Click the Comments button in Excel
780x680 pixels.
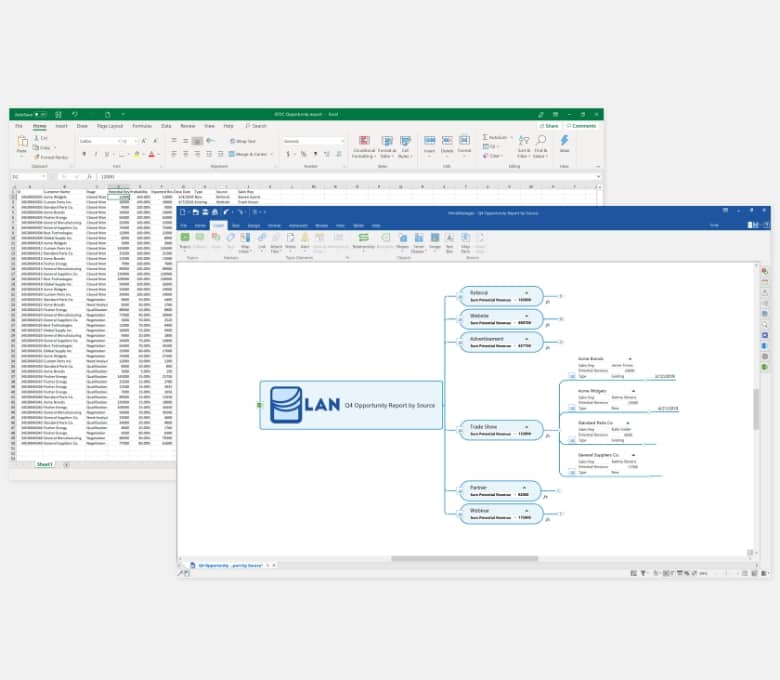point(581,126)
